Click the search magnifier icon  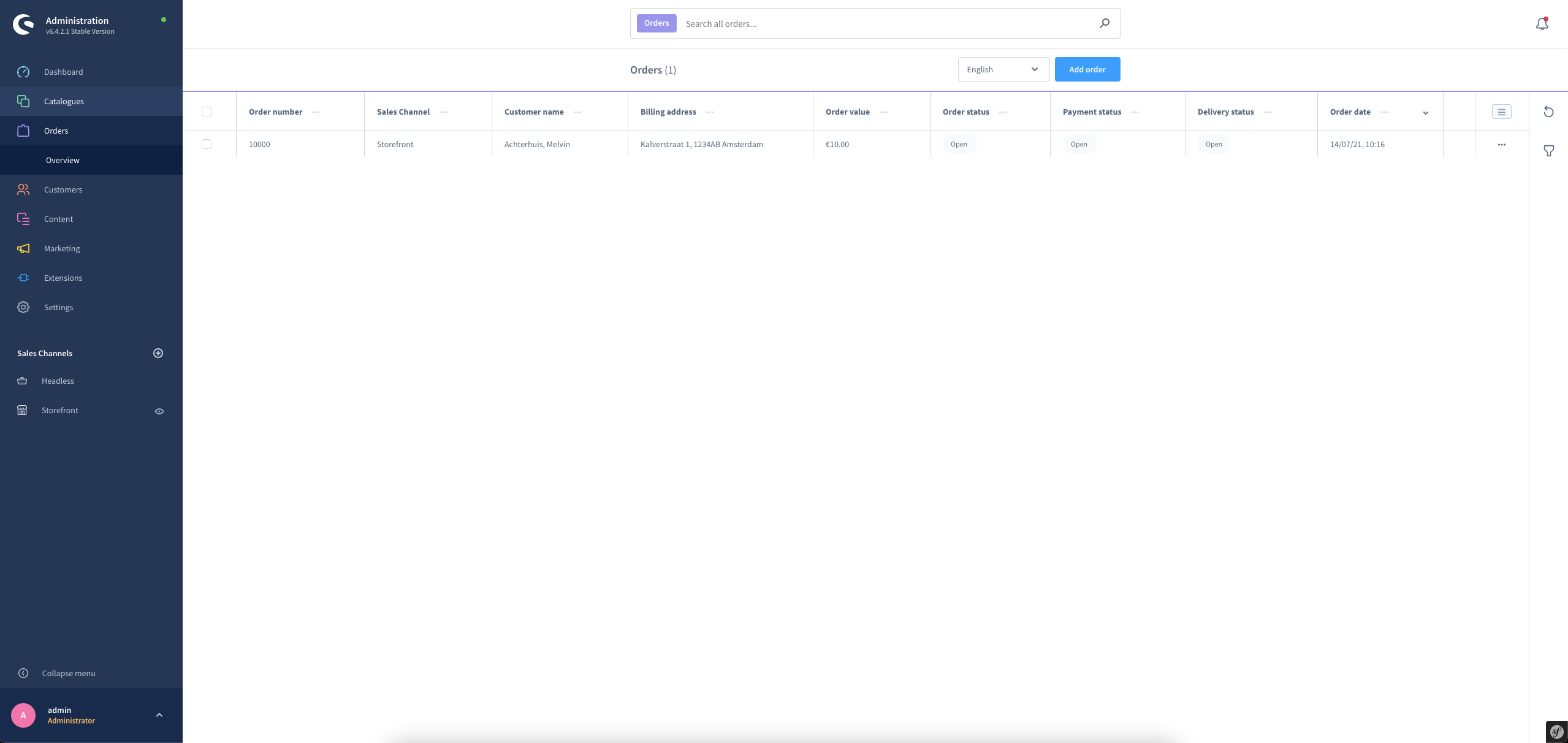point(1105,23)
